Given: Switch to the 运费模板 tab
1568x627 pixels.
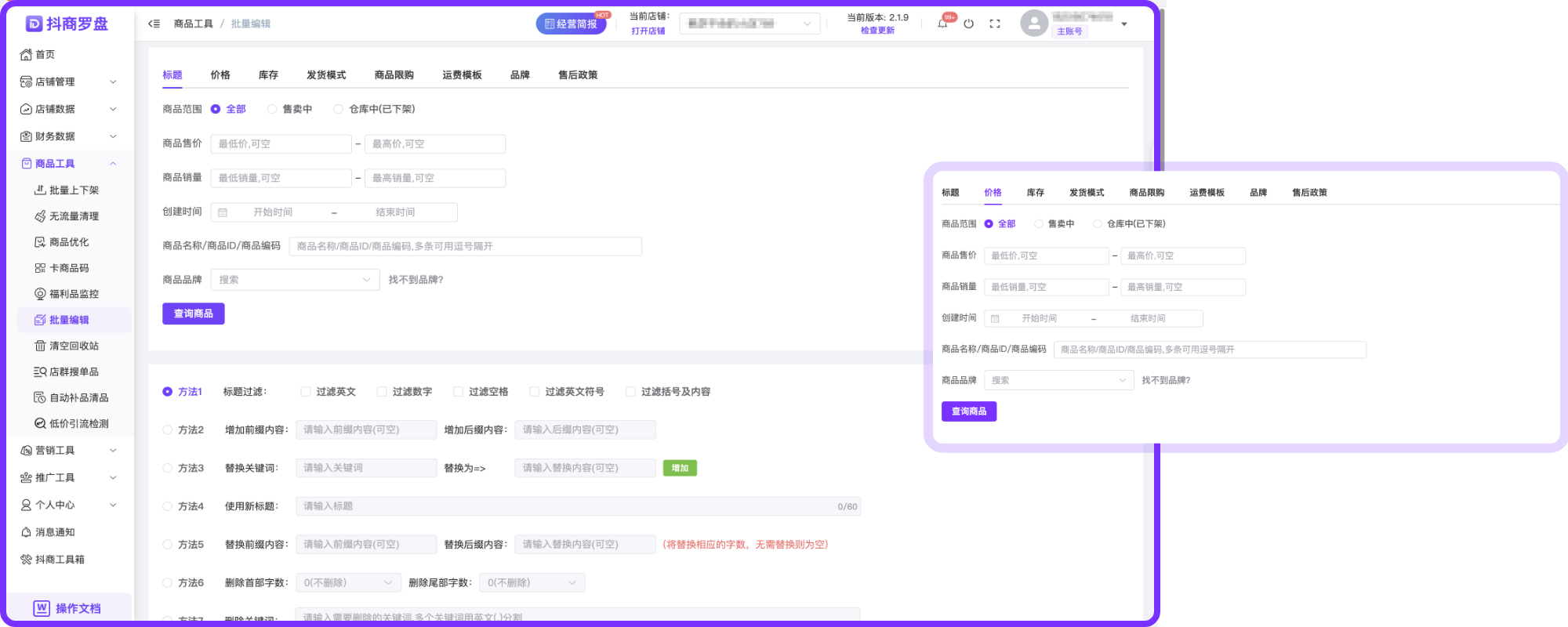Looking at the screenshot, I should tap(462, 75).
